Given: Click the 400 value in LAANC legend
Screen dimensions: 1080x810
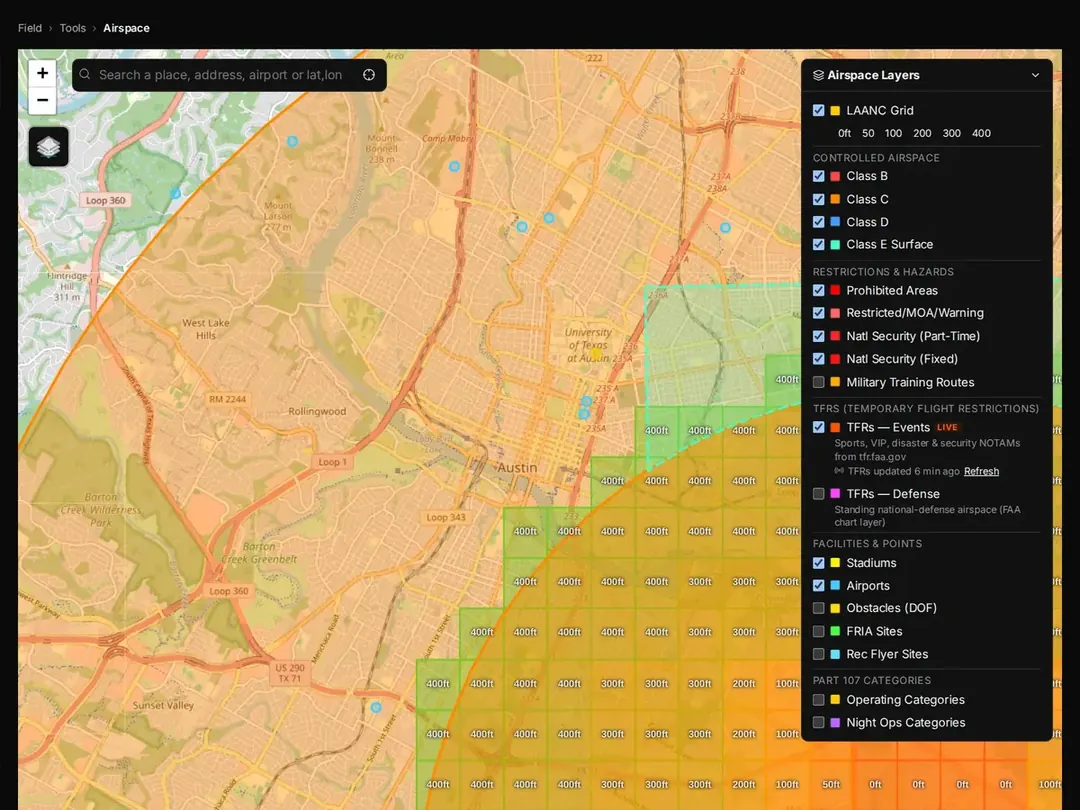Looking at the screenshot, I should 982,134.
